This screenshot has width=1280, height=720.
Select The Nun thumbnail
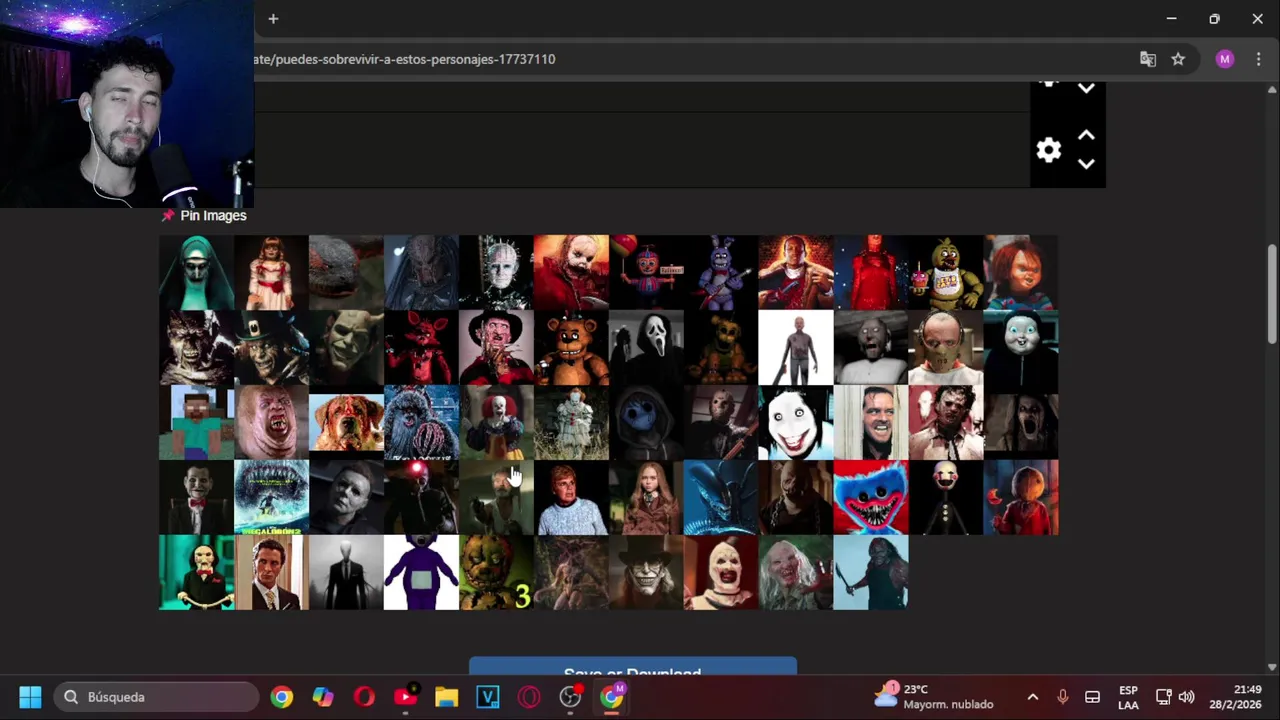(x=196, y=272)
